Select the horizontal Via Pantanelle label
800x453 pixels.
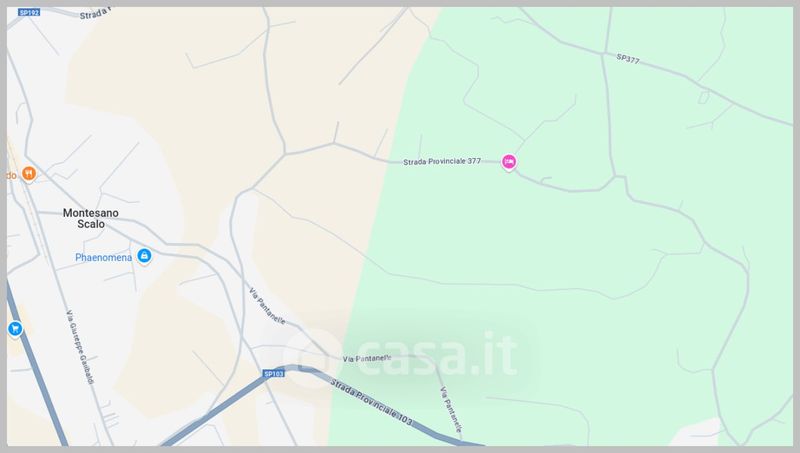pyautogui.click(x=367, y=359)
